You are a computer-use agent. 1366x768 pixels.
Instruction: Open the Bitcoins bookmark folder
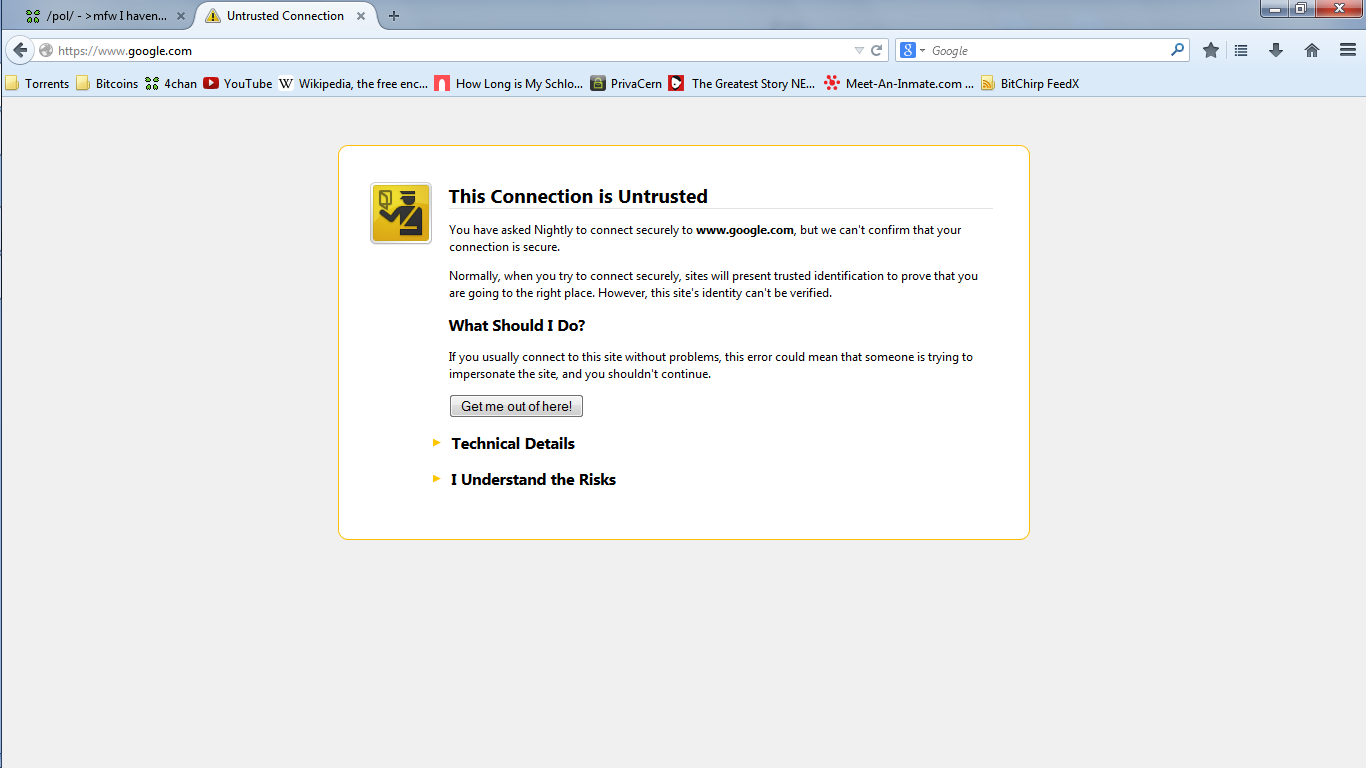[x=107, y=84]
